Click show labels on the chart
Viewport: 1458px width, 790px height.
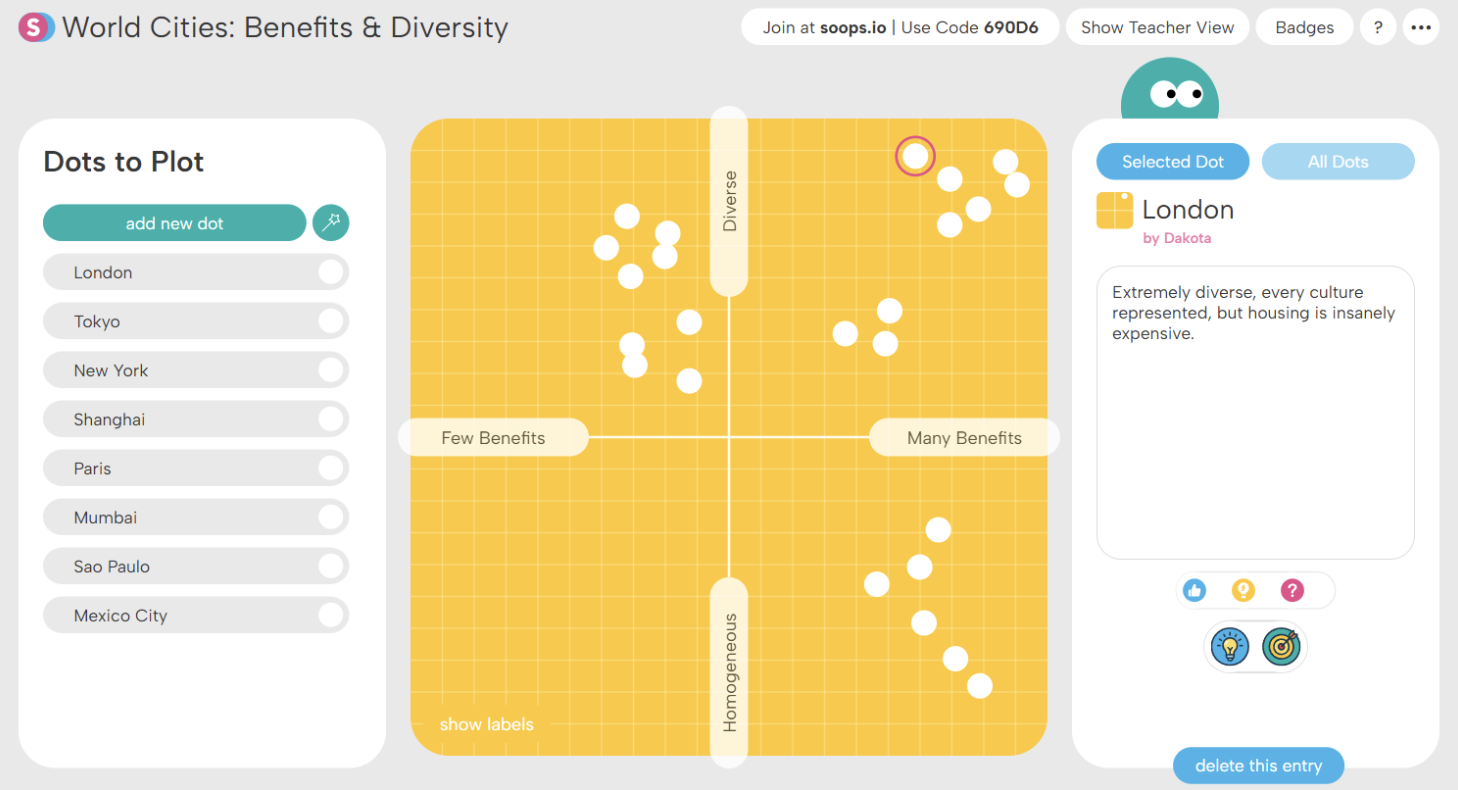(487, 724)
